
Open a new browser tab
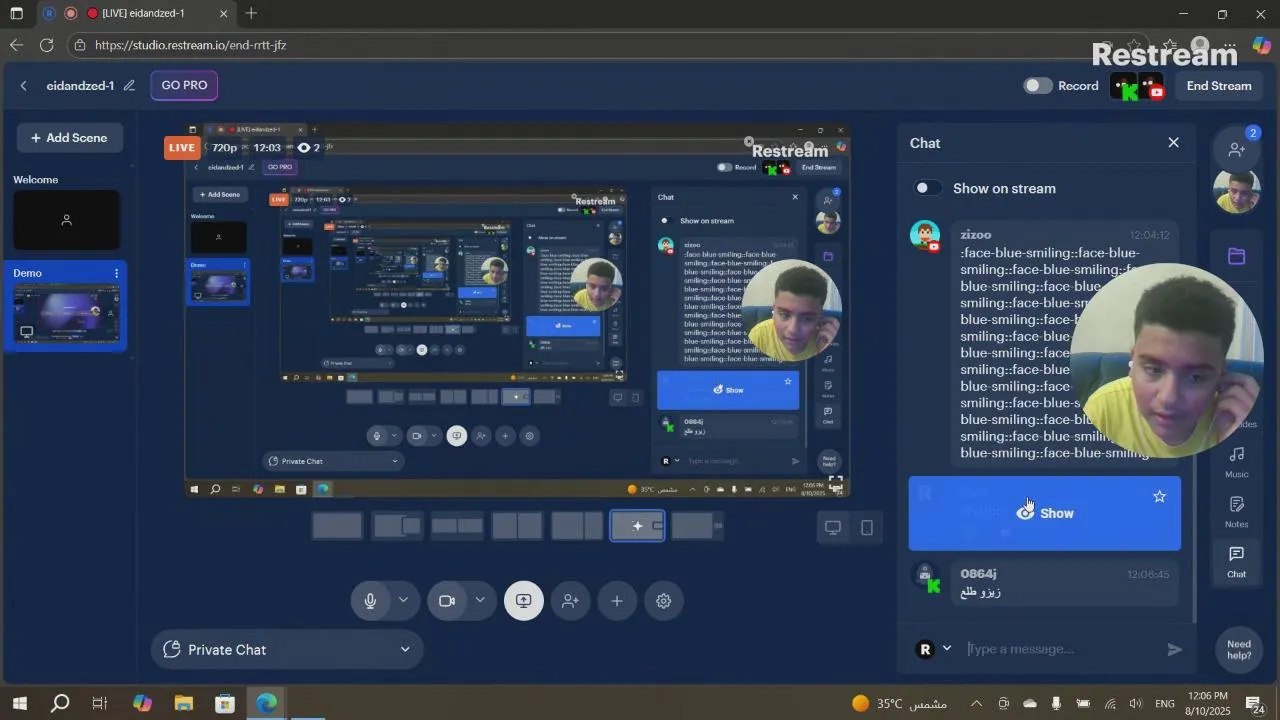[252, 14]
